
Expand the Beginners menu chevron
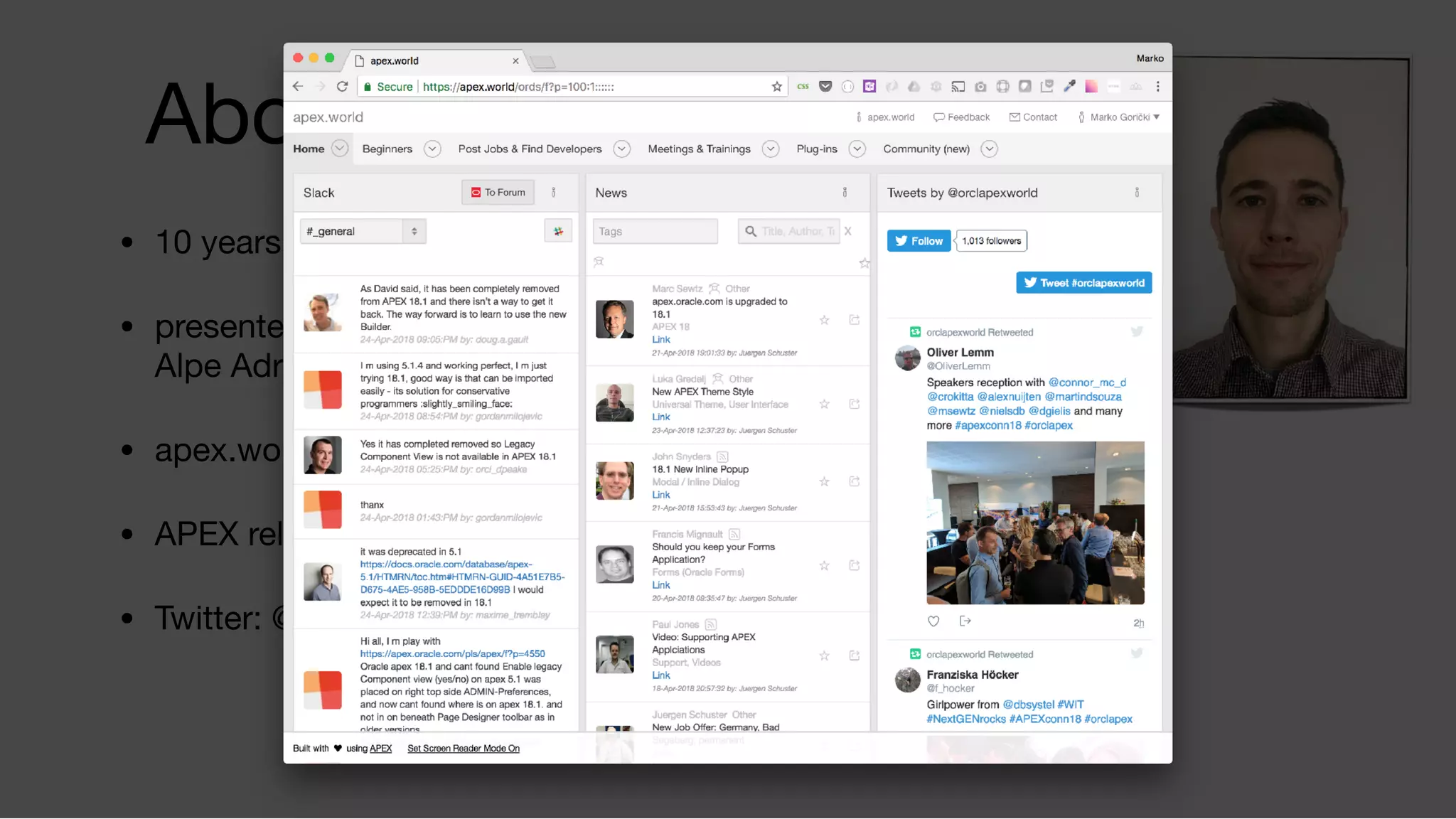coord(432,149)
